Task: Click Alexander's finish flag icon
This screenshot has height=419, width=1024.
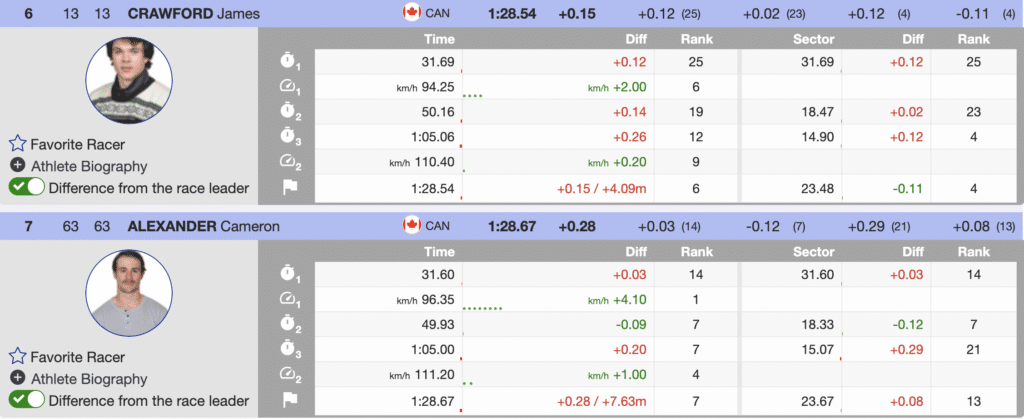Action: click(289, 401)
